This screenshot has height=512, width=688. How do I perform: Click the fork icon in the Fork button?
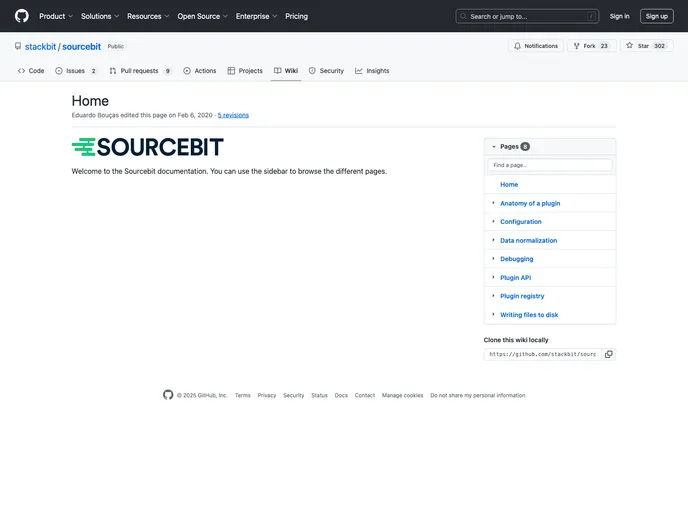point(577,46)
